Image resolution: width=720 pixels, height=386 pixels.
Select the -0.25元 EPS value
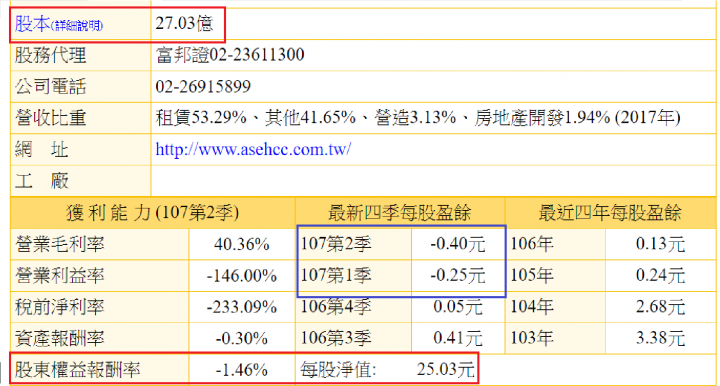coord(457,275)
